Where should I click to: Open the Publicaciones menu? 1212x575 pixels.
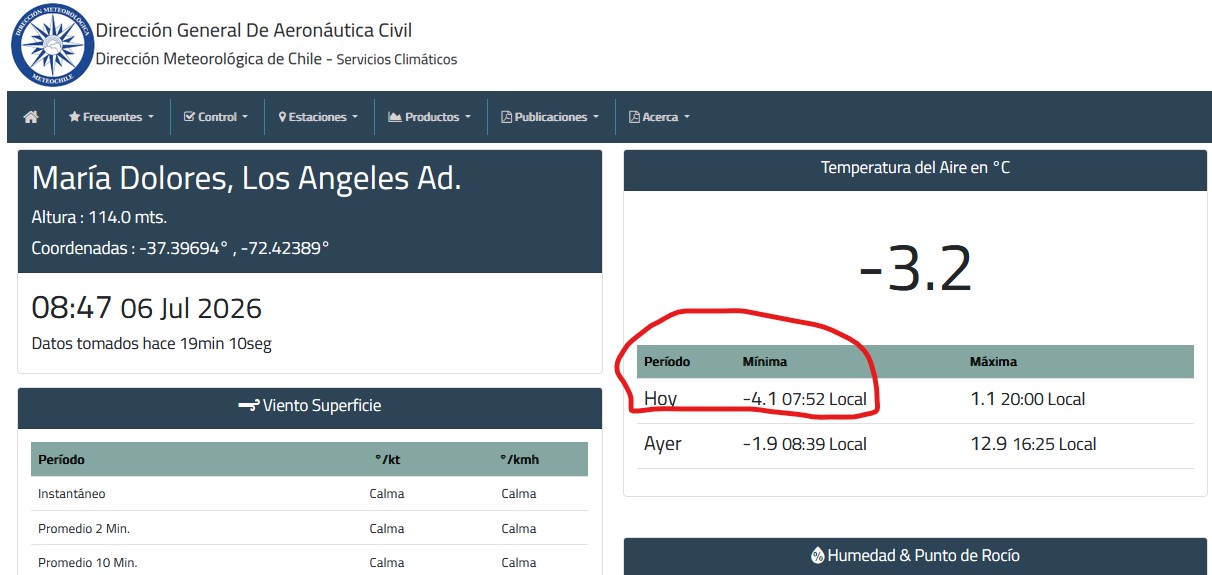550,117
